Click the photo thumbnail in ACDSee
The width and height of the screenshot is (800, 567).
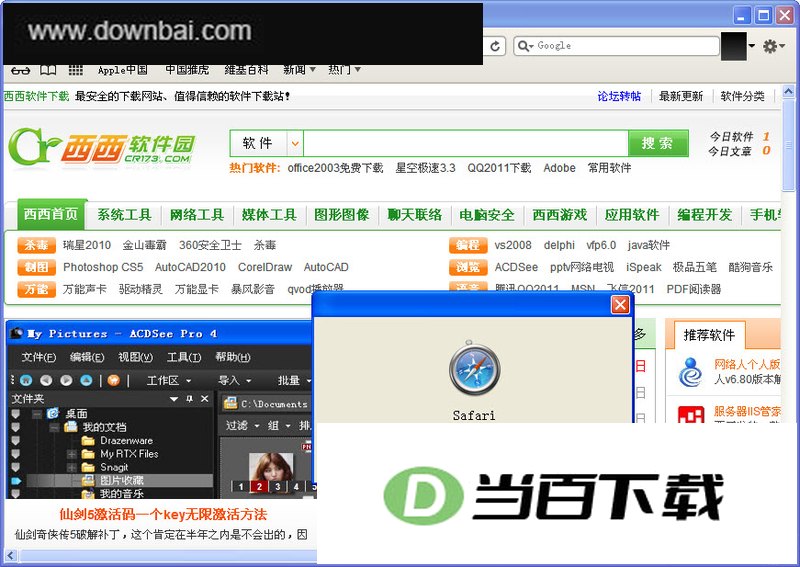pyautogui.click(x=271, y=466)
